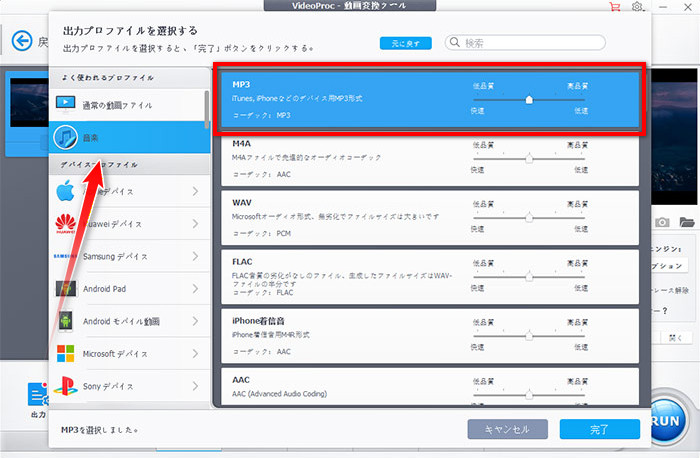The image size is (700, 458).
Task: Click the Samsung logo icon
Action: click(x=65, y=256)
